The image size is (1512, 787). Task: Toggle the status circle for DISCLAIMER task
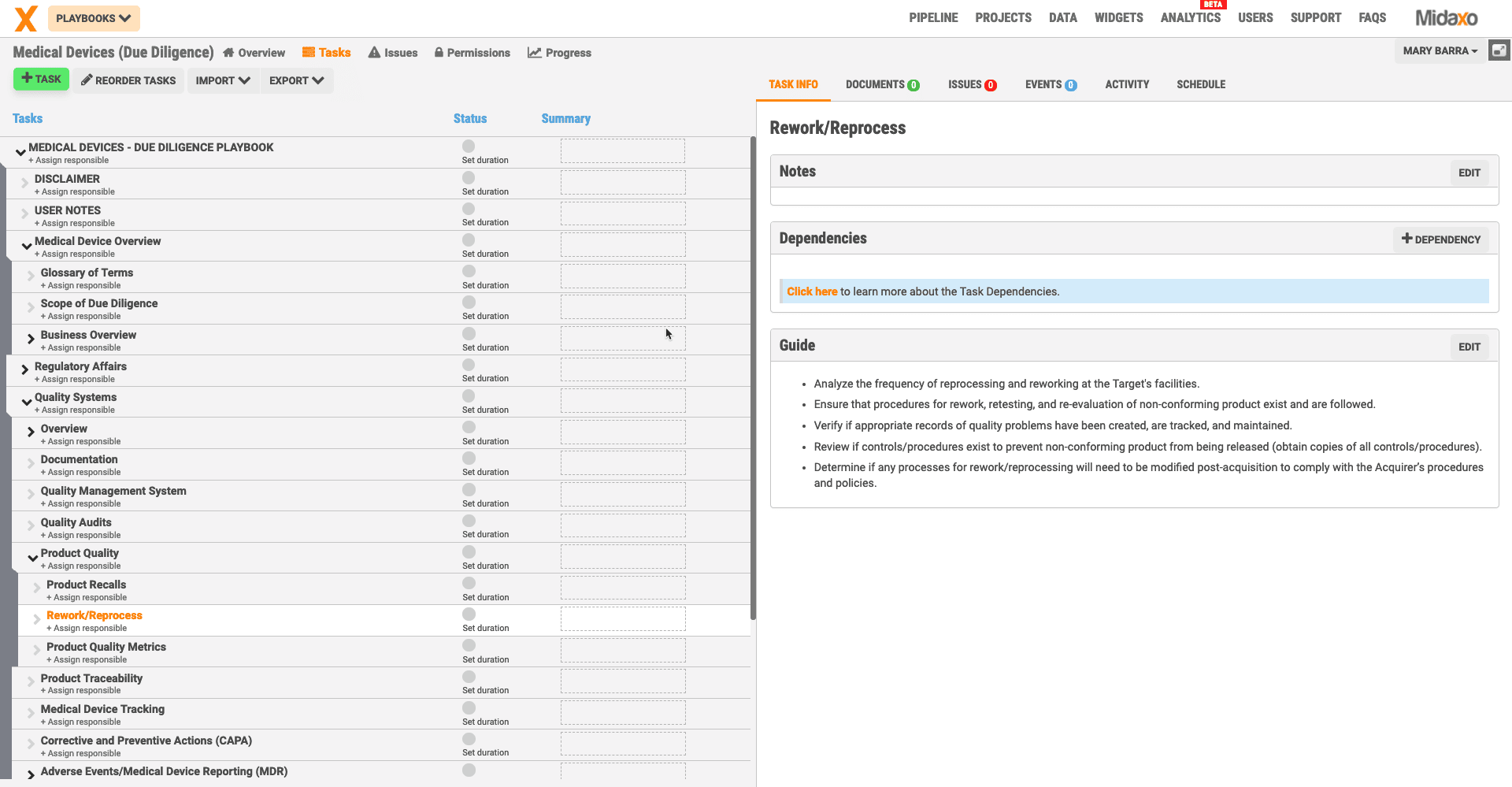click(468, 177)
